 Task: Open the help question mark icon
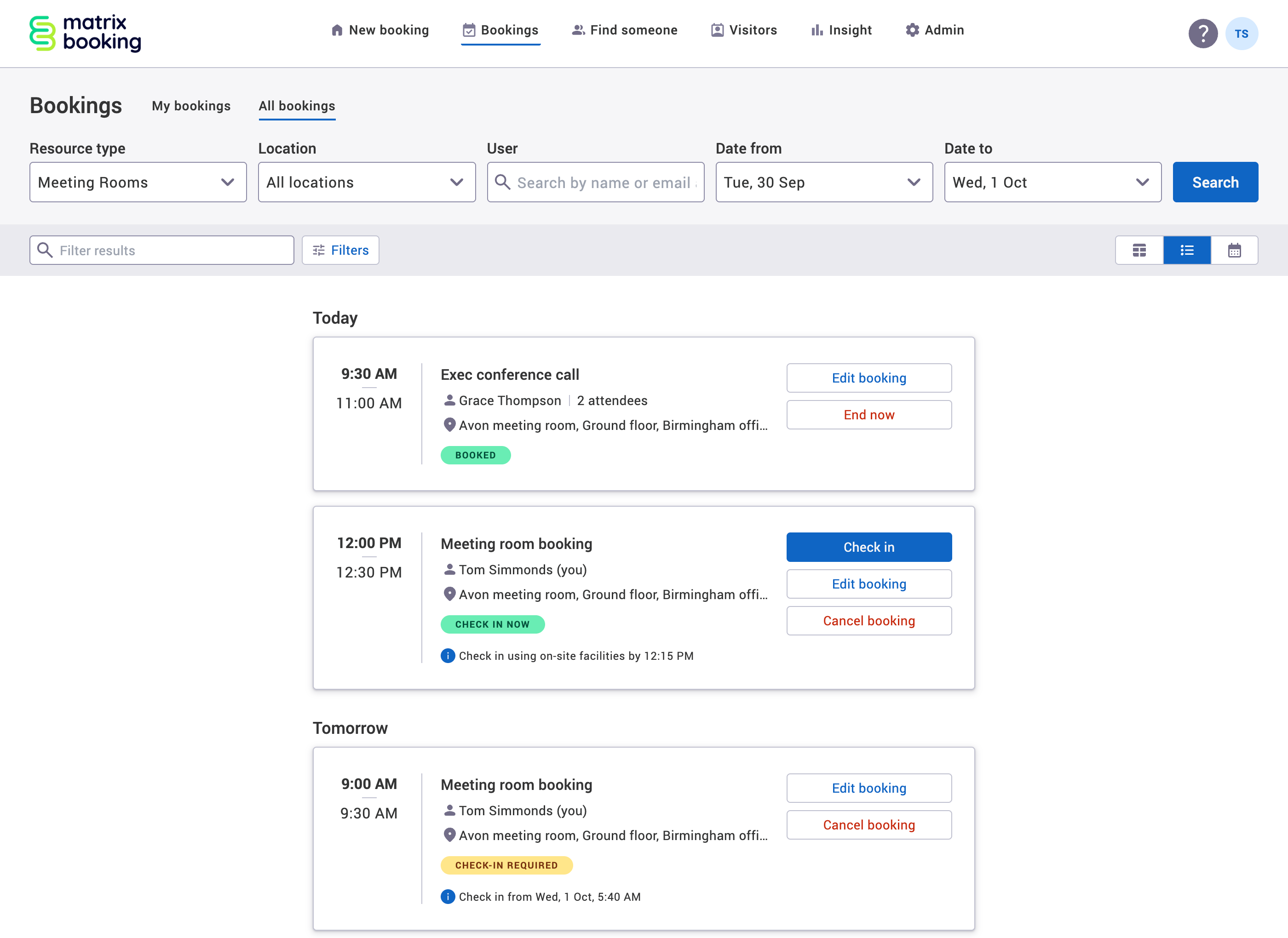1203,34
